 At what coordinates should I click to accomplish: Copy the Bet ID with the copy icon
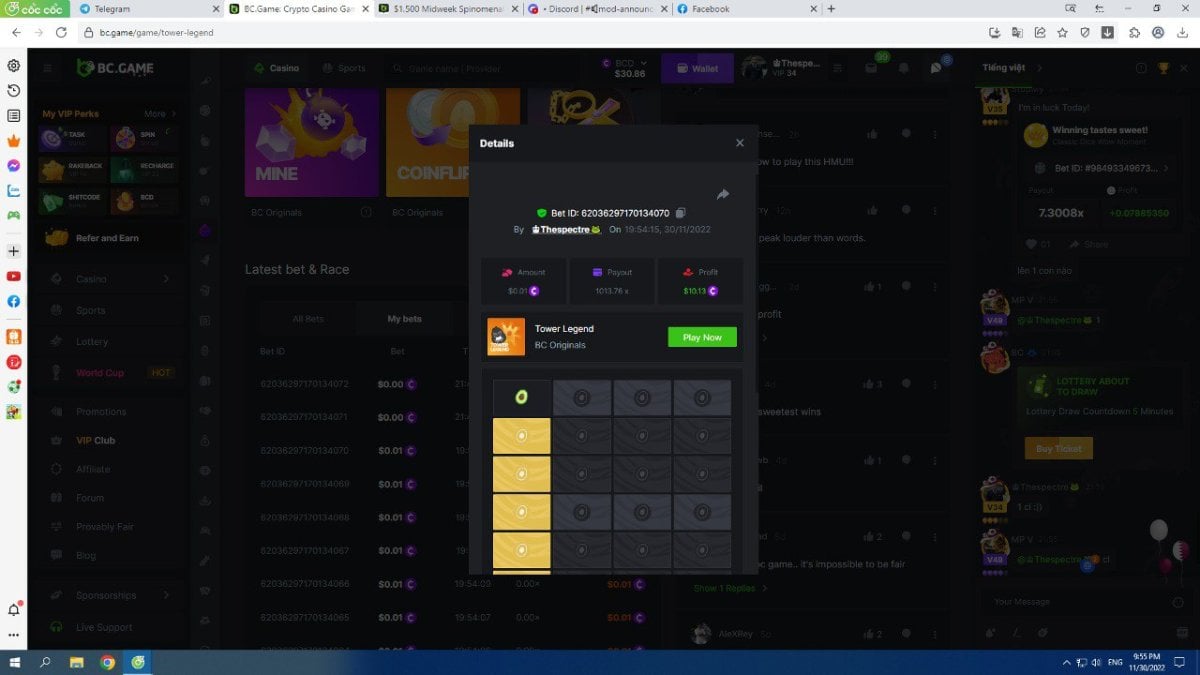coord(680,213)
